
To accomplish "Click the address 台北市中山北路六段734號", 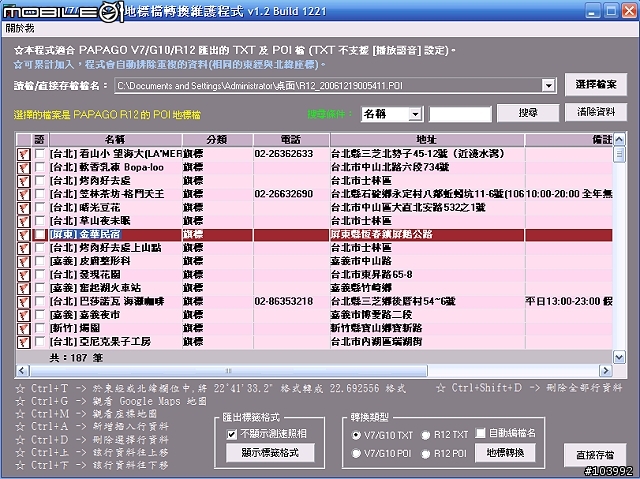I will [390, 167].
